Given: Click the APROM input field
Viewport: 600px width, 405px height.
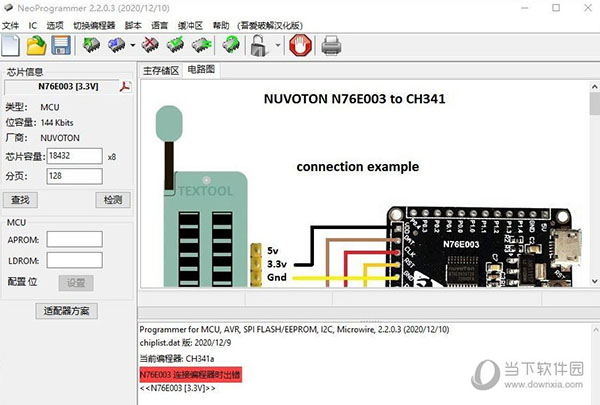Looking at the screenshot, I should pos(75,239).
